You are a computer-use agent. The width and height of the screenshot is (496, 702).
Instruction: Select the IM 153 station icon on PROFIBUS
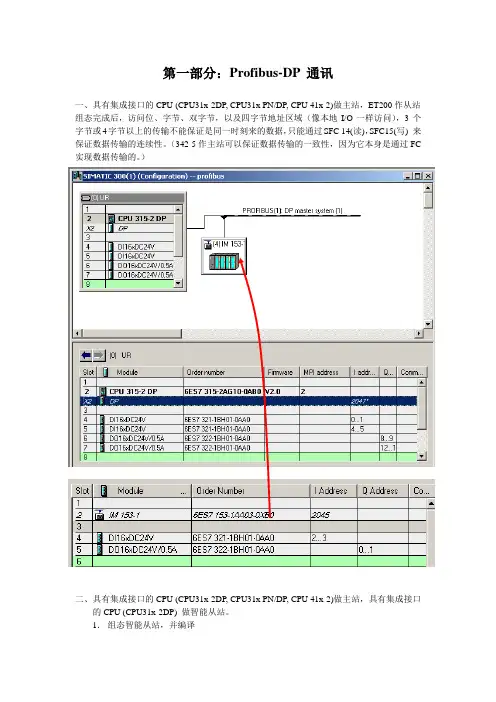(x=224, y=261)
